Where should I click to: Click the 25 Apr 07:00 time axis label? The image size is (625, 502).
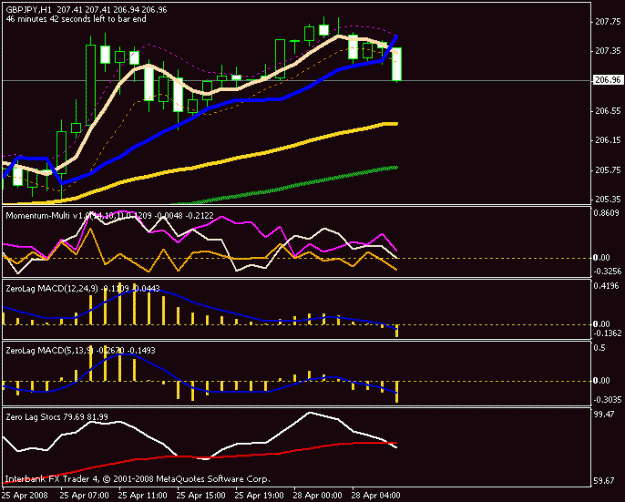click(85, 496)
